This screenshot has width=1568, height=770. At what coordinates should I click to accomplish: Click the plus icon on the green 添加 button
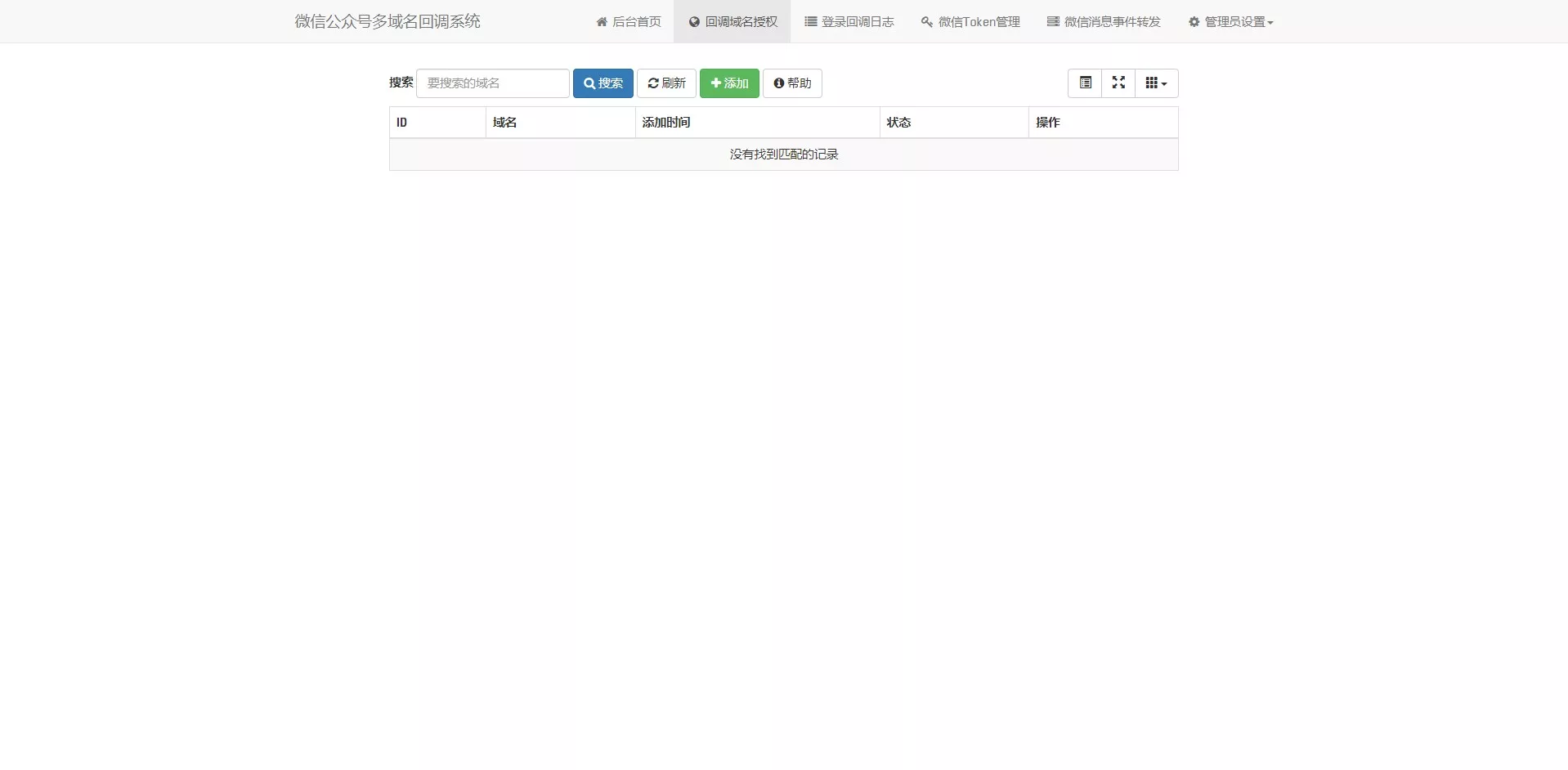click(716, 83)
